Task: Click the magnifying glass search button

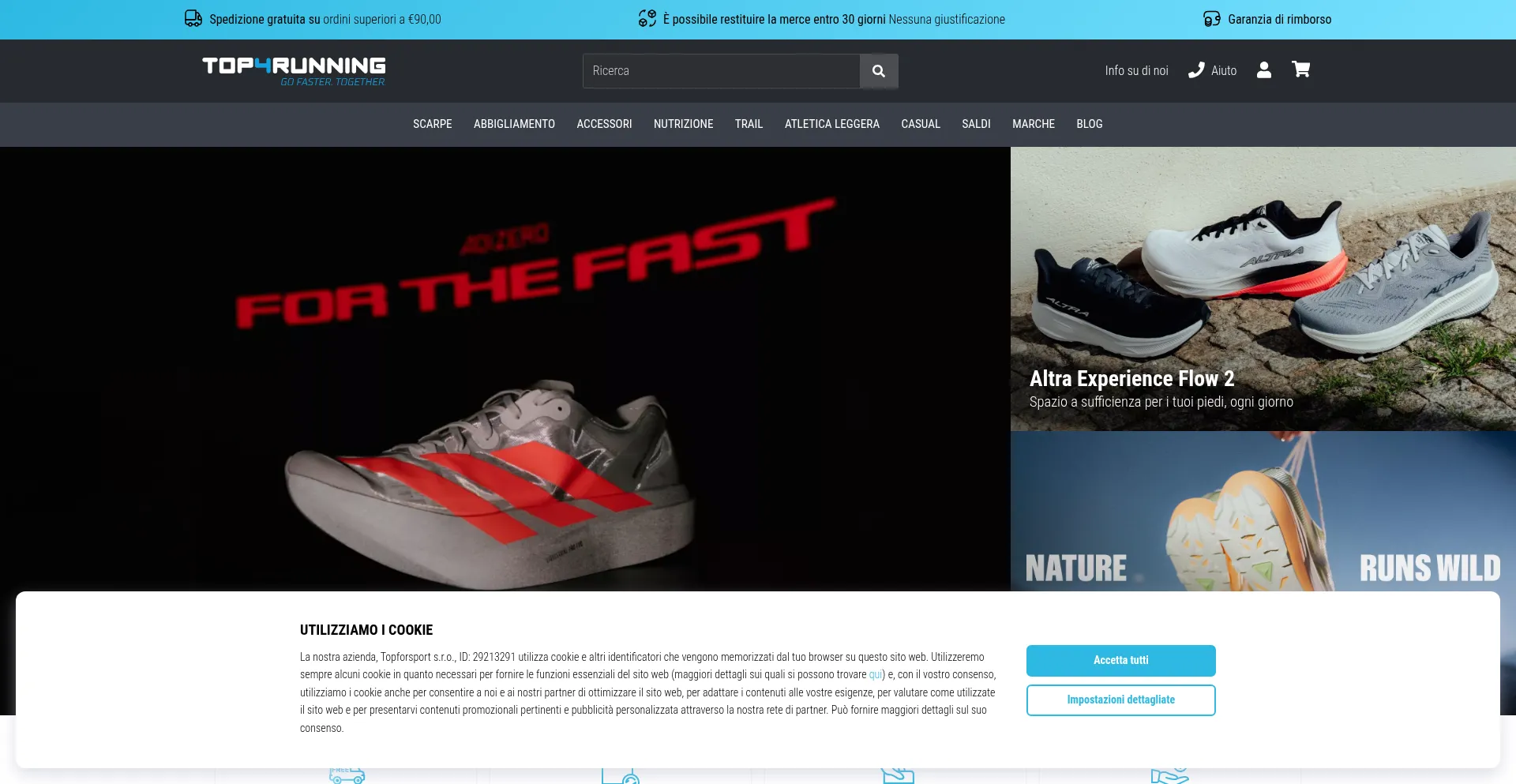Action: point(878,71)
